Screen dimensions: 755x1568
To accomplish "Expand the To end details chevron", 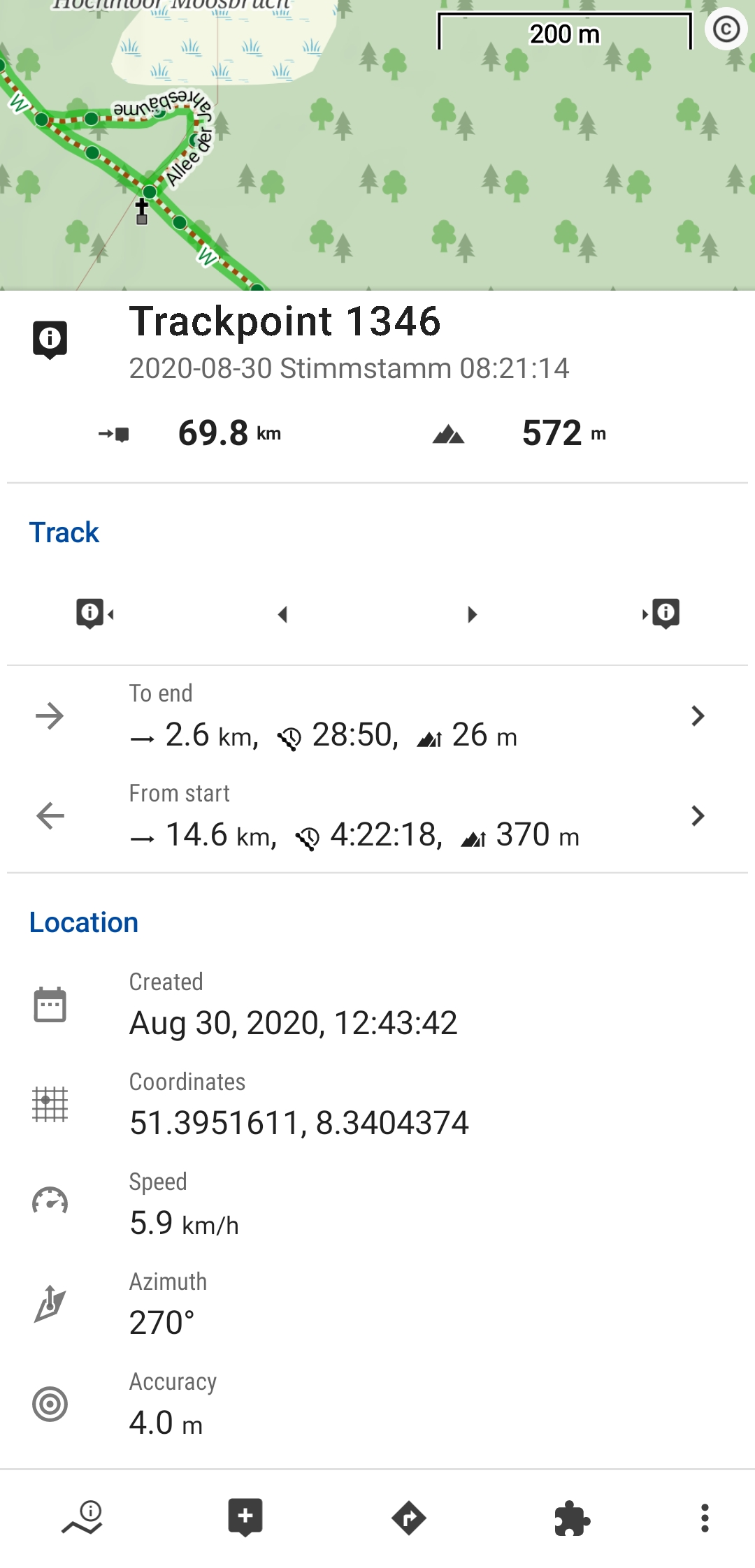I will [x=697, y=716].
